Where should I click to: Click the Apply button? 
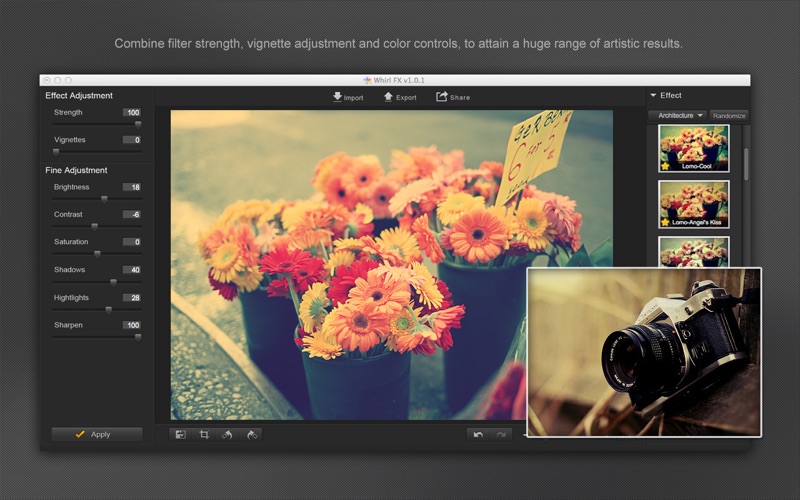(x=97, y=434)
